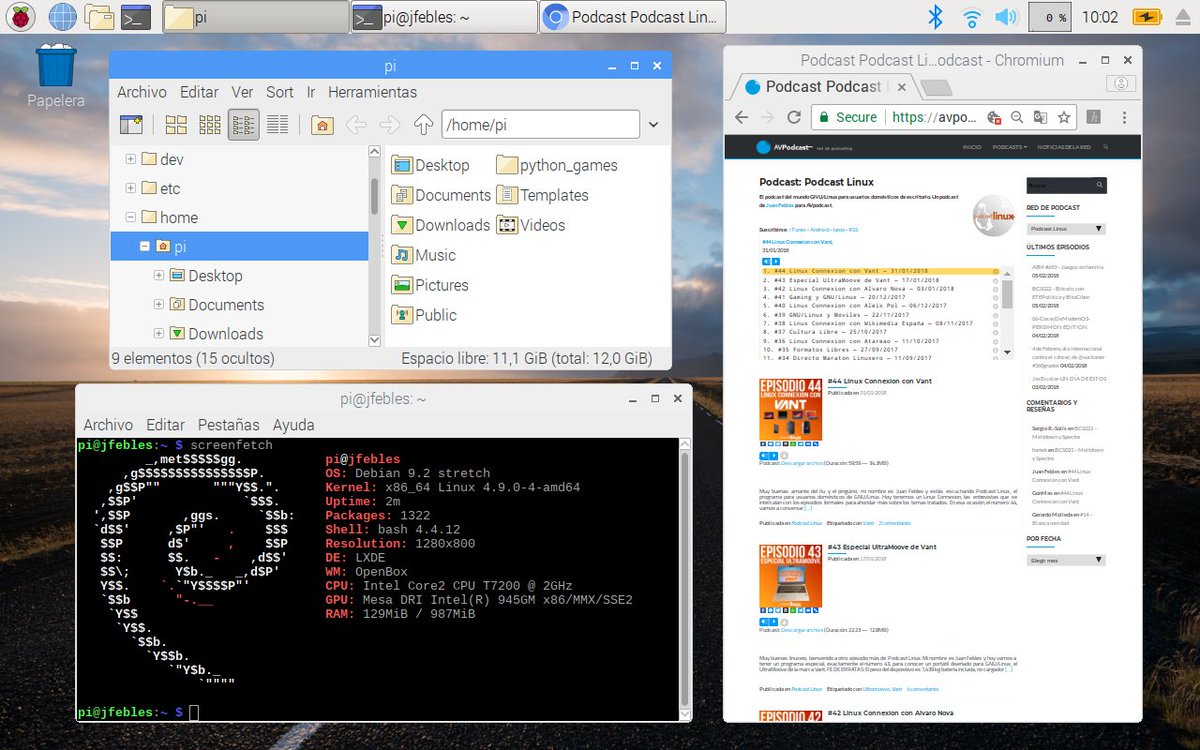The height and width of the screenshot is (750, 1200).
Task: Open the path history dropdown in file manager
Action: pyautogui.click(x=654, y=125)
